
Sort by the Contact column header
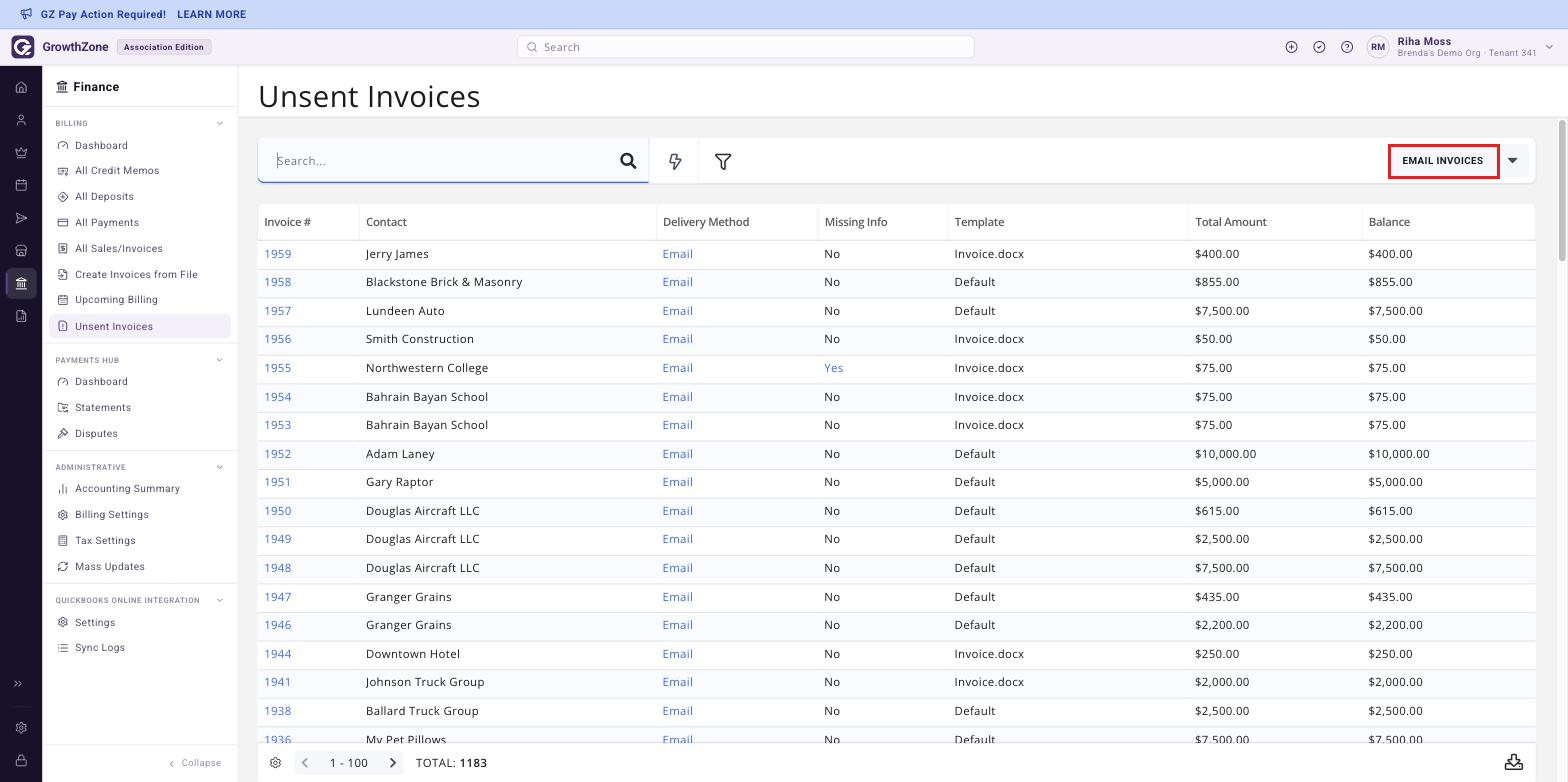pos(386,222)
